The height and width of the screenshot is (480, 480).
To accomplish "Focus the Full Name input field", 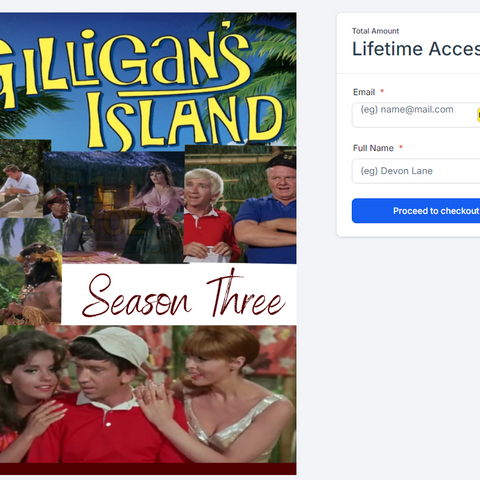I will point(416,171).
